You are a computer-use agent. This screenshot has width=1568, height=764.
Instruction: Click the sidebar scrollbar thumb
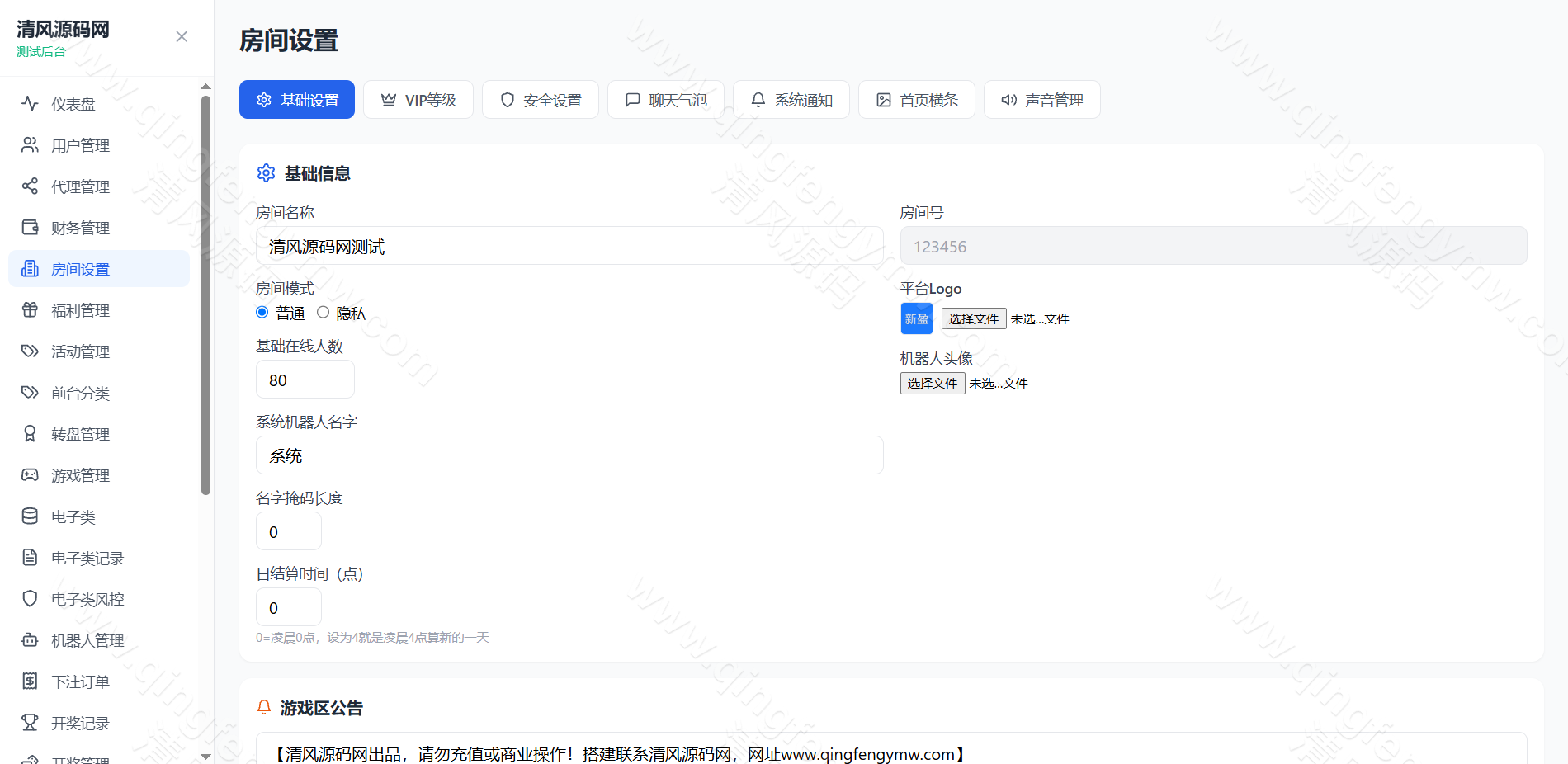click(205, 295)
